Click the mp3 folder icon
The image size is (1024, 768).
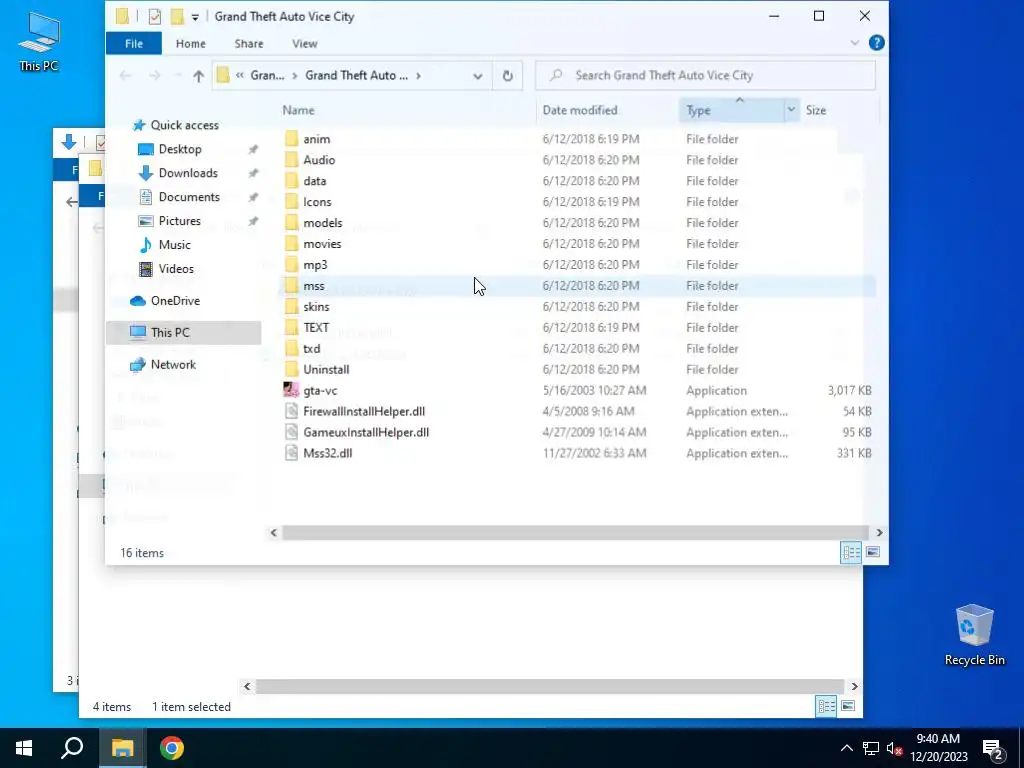292,264
